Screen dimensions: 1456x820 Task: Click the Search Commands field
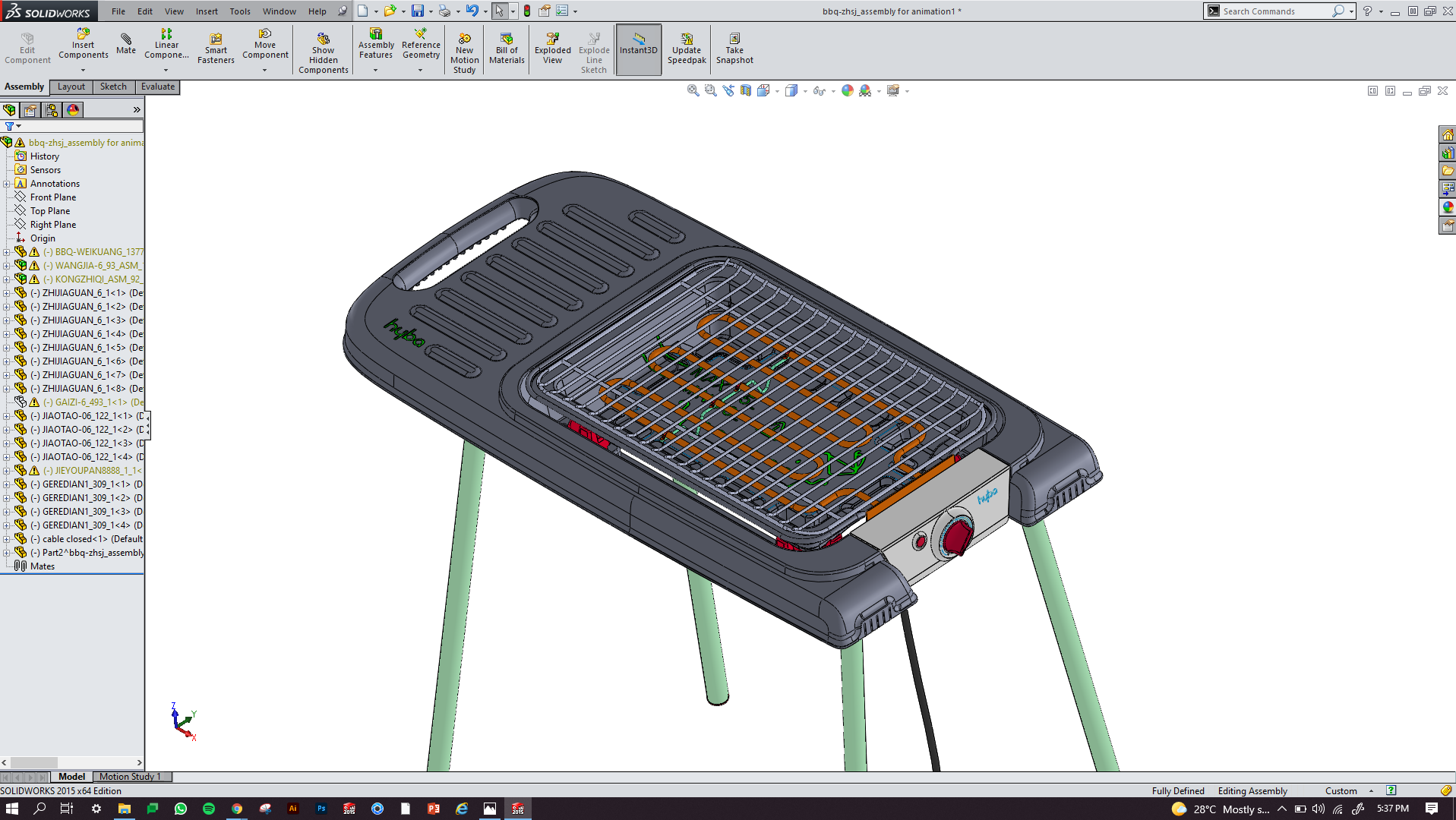pyautogui.click(x=1274, y=11)
